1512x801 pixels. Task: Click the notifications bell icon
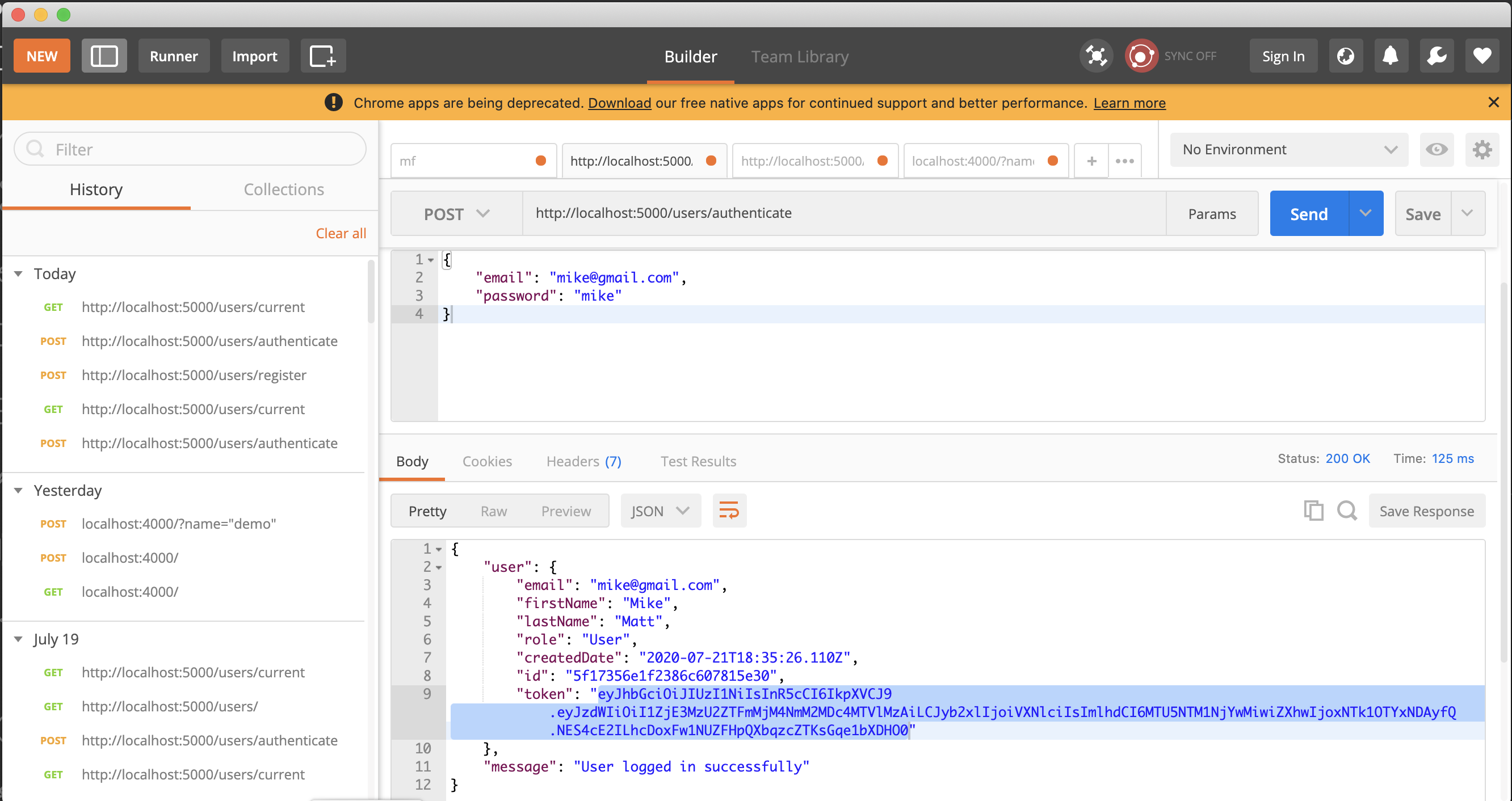[1390, 56]
